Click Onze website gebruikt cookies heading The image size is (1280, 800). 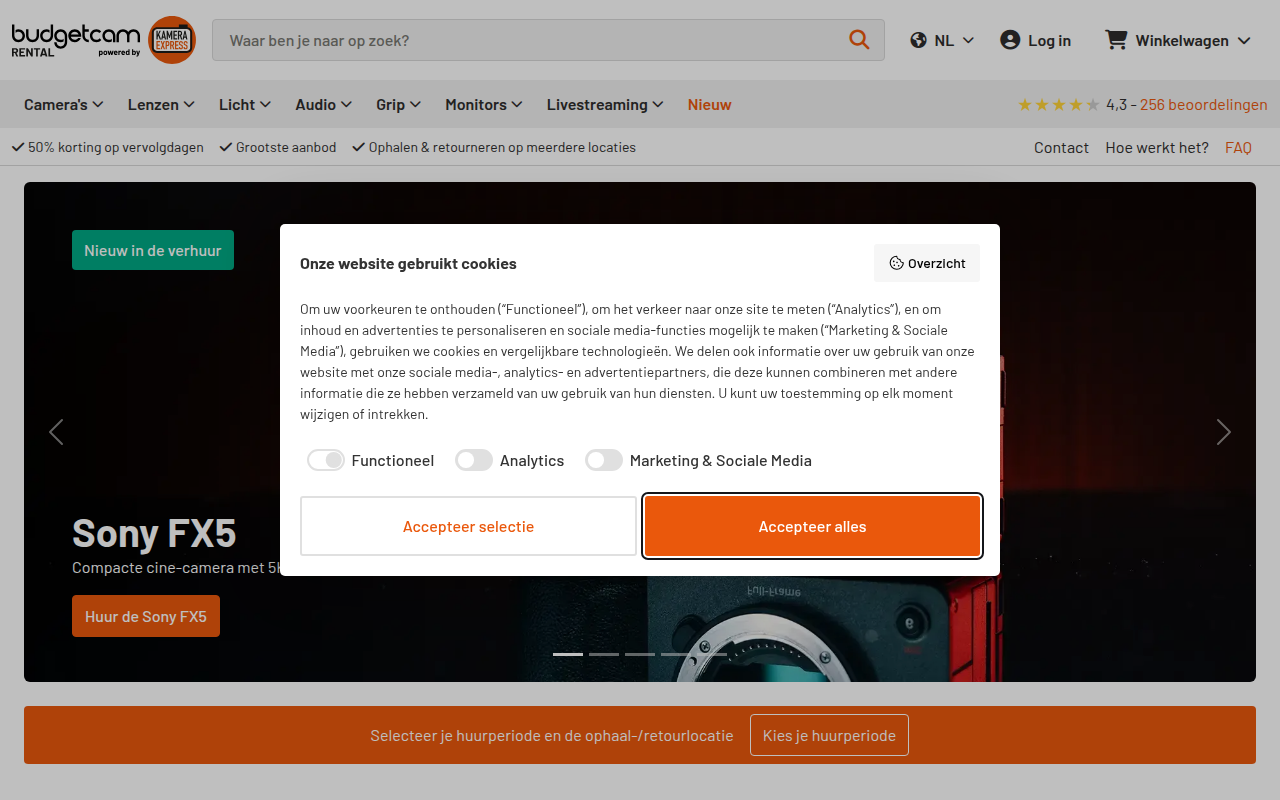tap(408, 264)
